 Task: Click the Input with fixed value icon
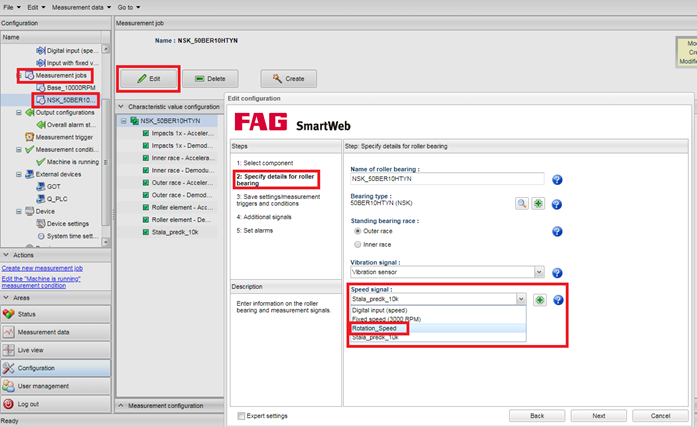pyautogui.click(x=40, y=63)
